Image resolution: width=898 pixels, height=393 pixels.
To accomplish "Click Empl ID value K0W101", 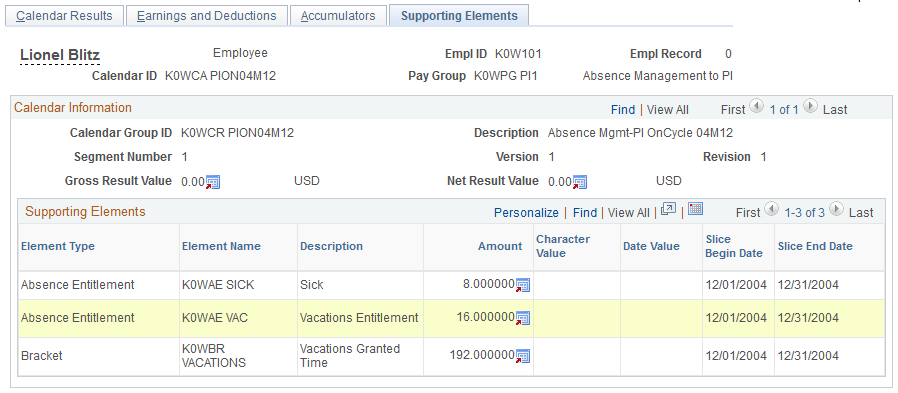I will click(518, 54).
